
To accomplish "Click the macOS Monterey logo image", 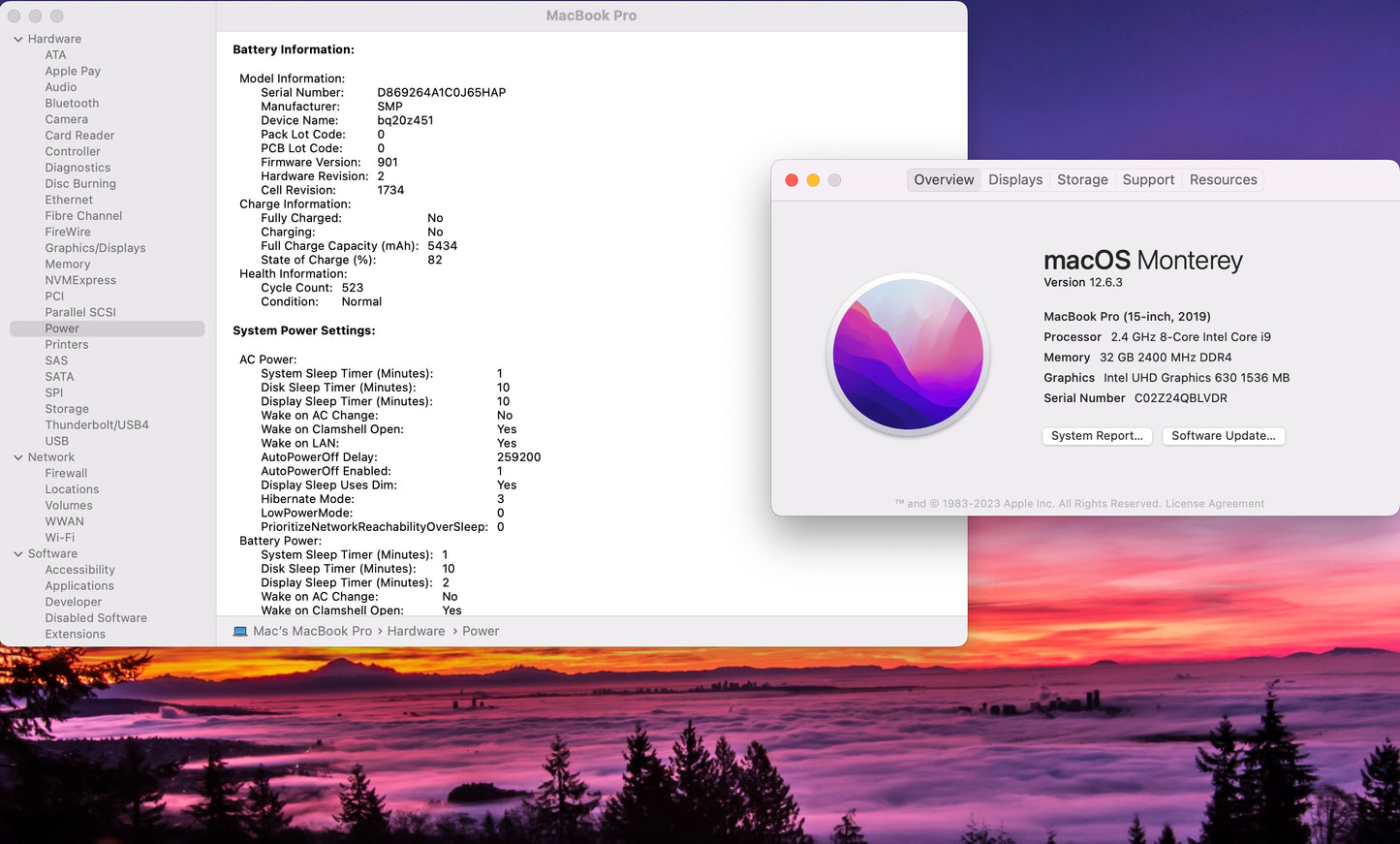I will click(x=907, y=355).
